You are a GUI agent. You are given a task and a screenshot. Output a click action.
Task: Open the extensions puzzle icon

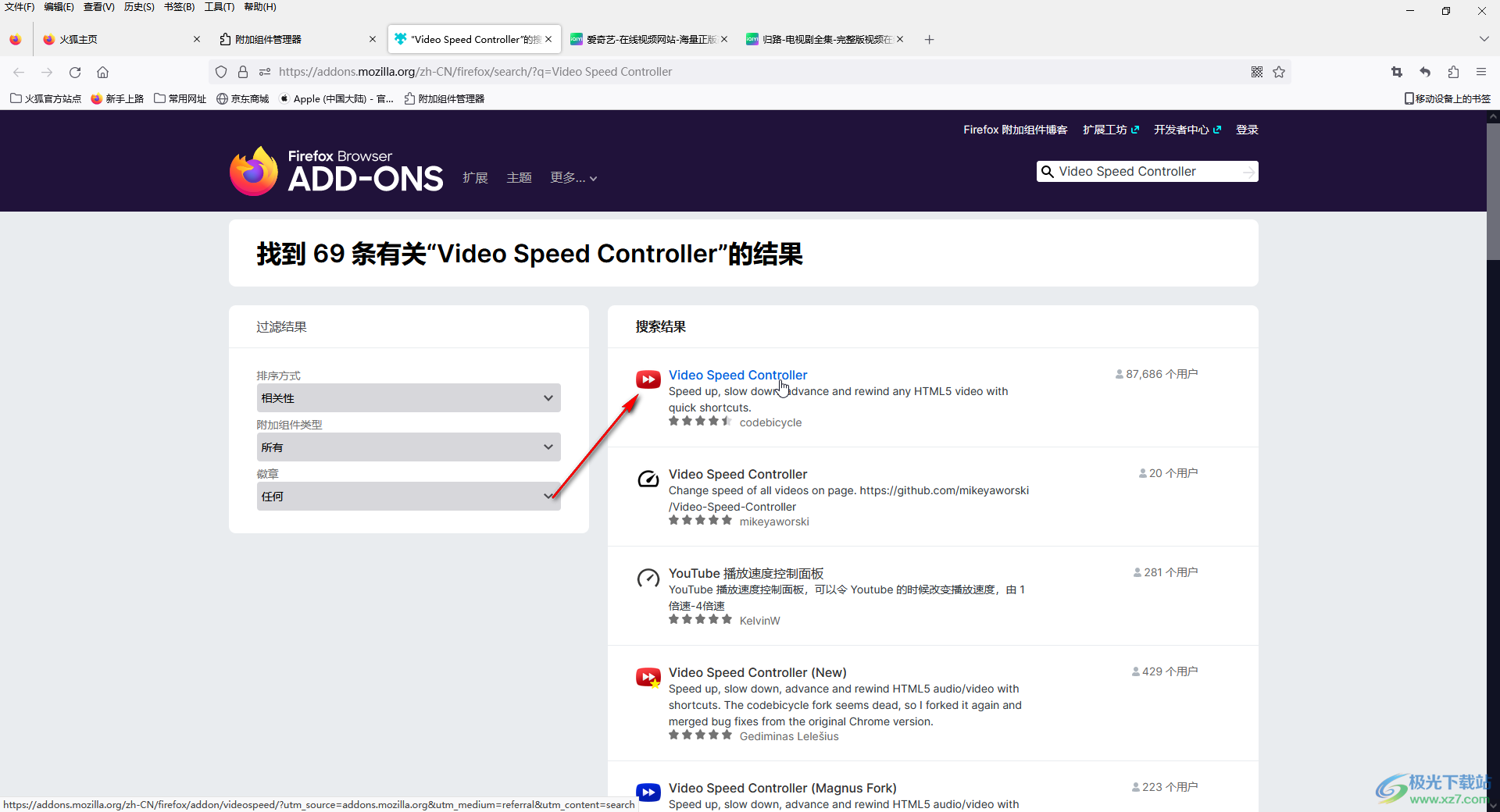[1453, 72]
